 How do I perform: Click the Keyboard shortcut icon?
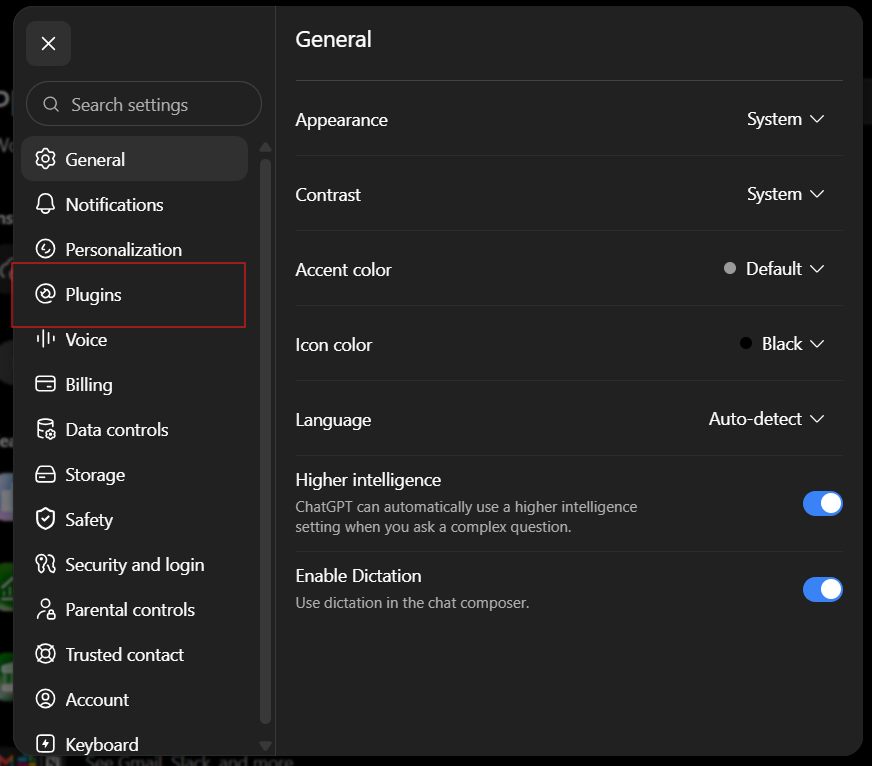[46, 744]
